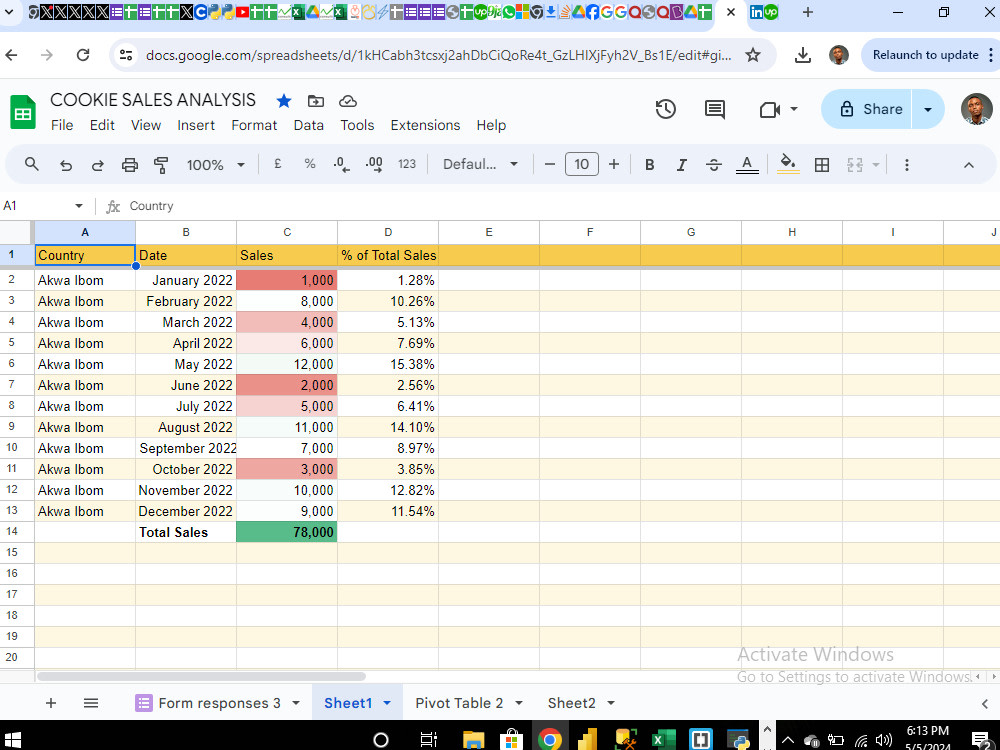This screenshot has width=1000, height=750.
Task: Add a new sheet plus button
Action: coord(51,703)
